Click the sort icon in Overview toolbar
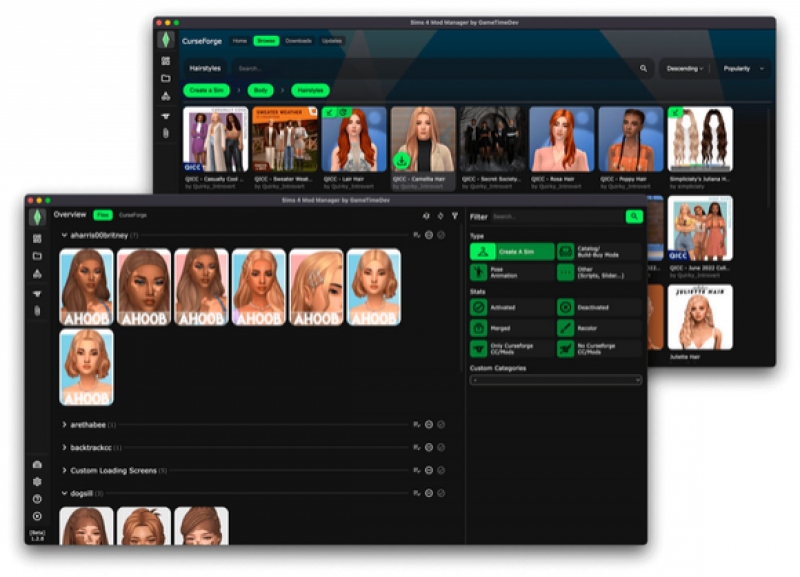The width and height of the screenshot is (800, 577). tap(426, 216)
